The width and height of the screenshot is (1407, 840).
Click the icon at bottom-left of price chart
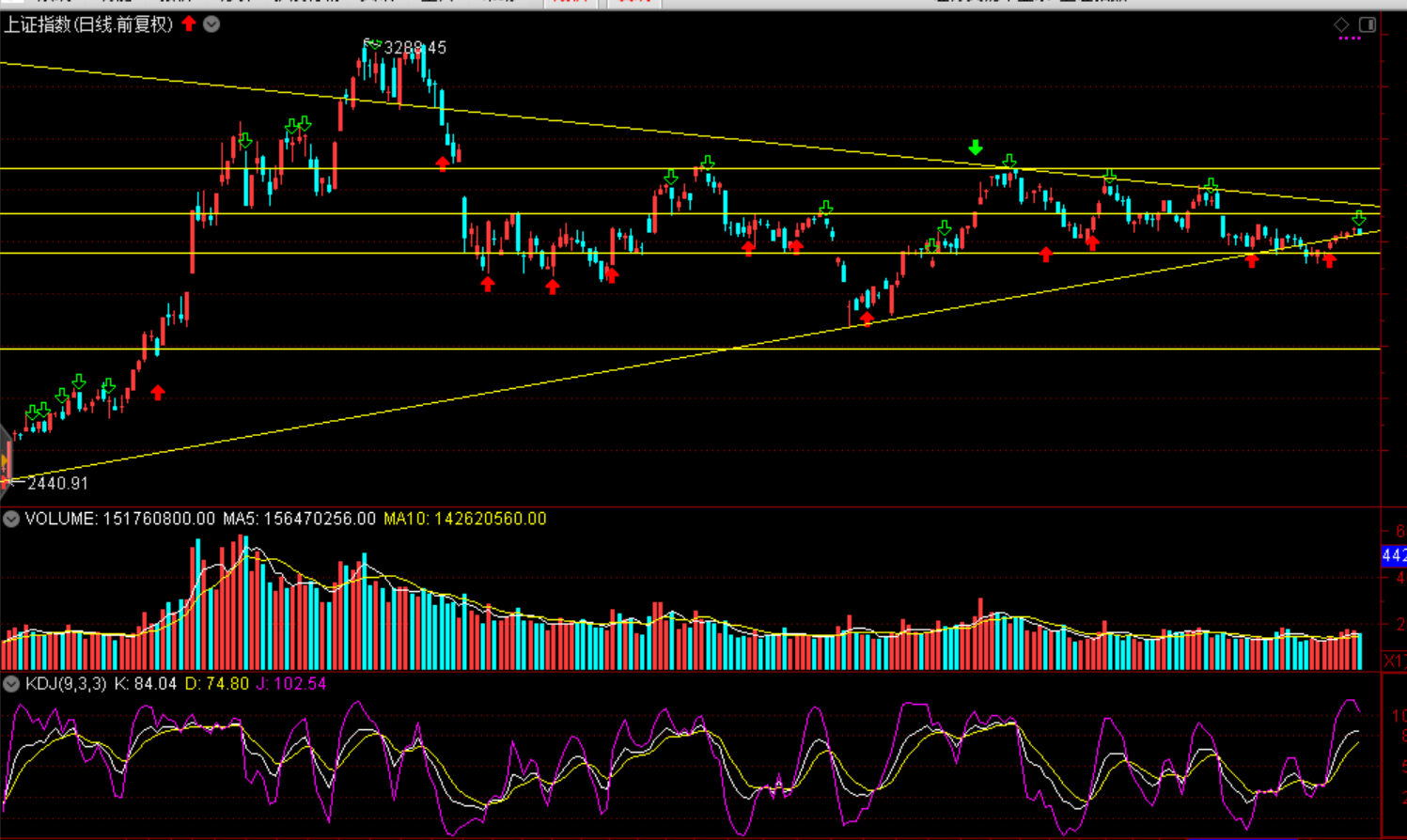click(6, 460)
